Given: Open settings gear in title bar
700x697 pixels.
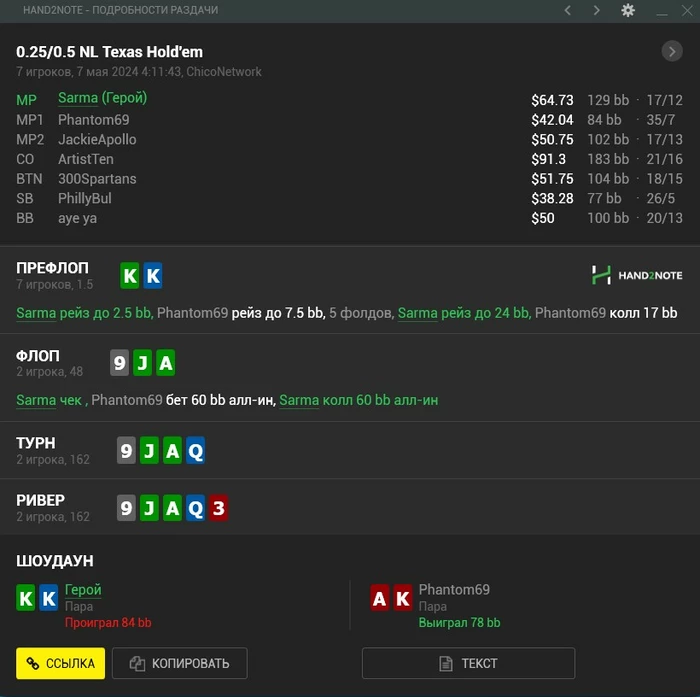Looking at the screenshot, I should (628, 10).
